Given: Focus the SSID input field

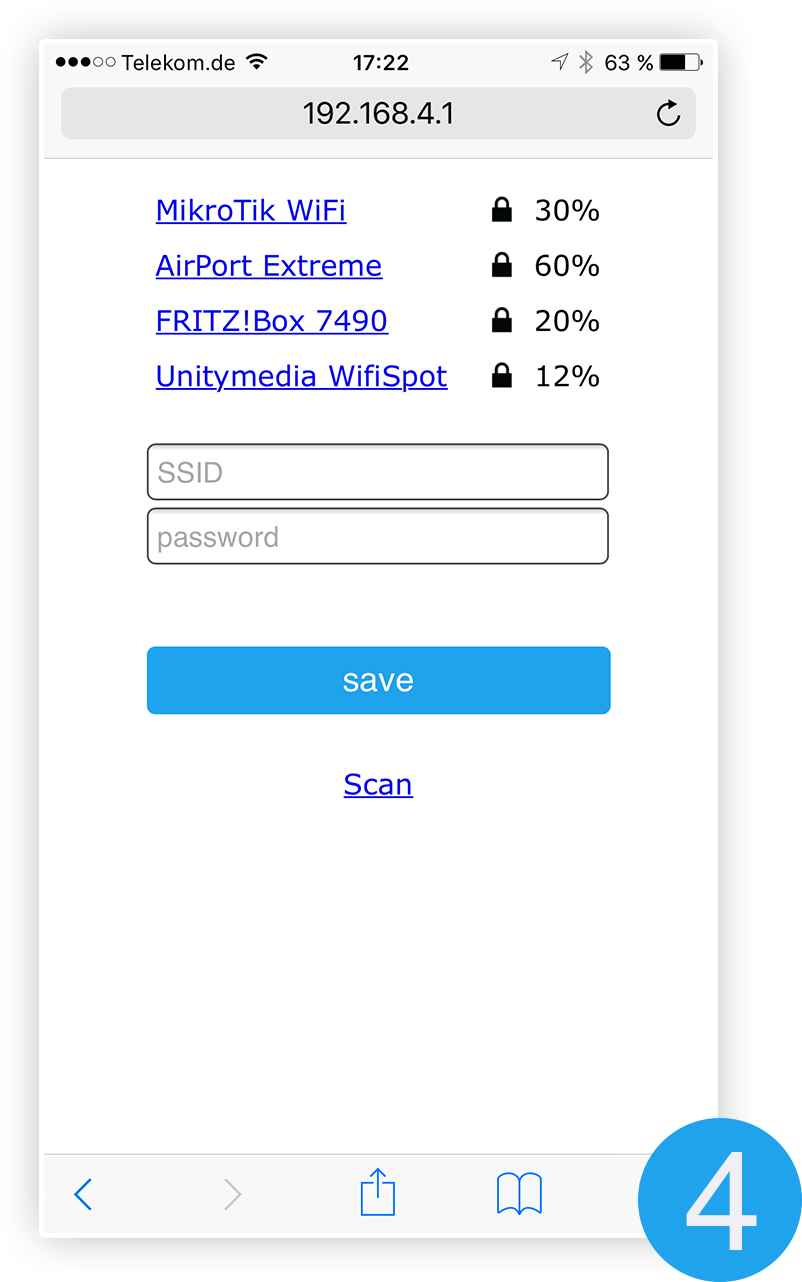Looking at the screenshot, I should click(378, 472).
